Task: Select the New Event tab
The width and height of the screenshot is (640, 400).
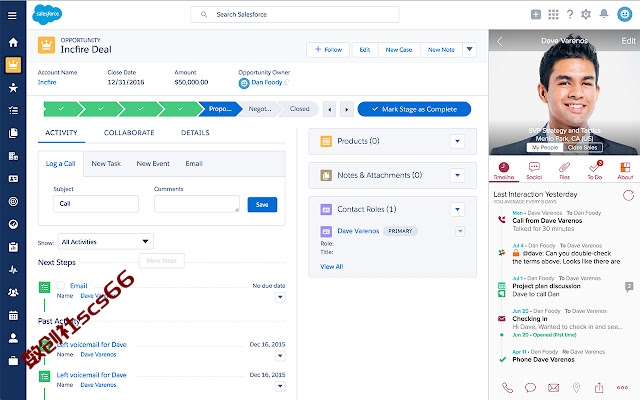Action: tap(153, 164)
